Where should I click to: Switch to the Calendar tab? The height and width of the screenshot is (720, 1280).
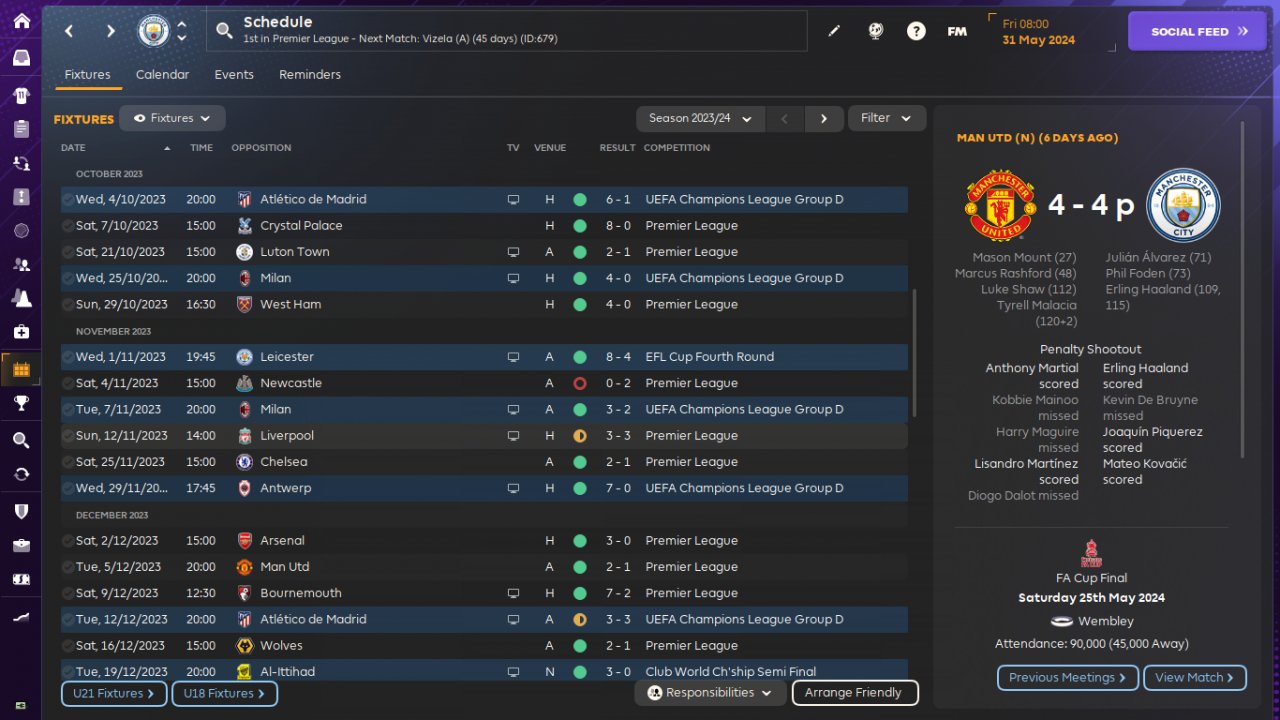click(x=162, y=75)
